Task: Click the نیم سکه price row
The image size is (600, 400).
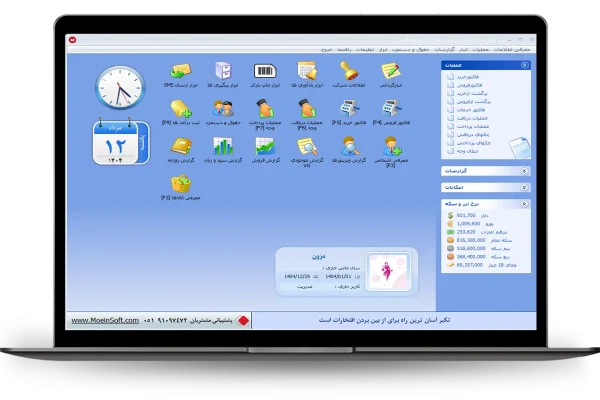Action: 478,248
